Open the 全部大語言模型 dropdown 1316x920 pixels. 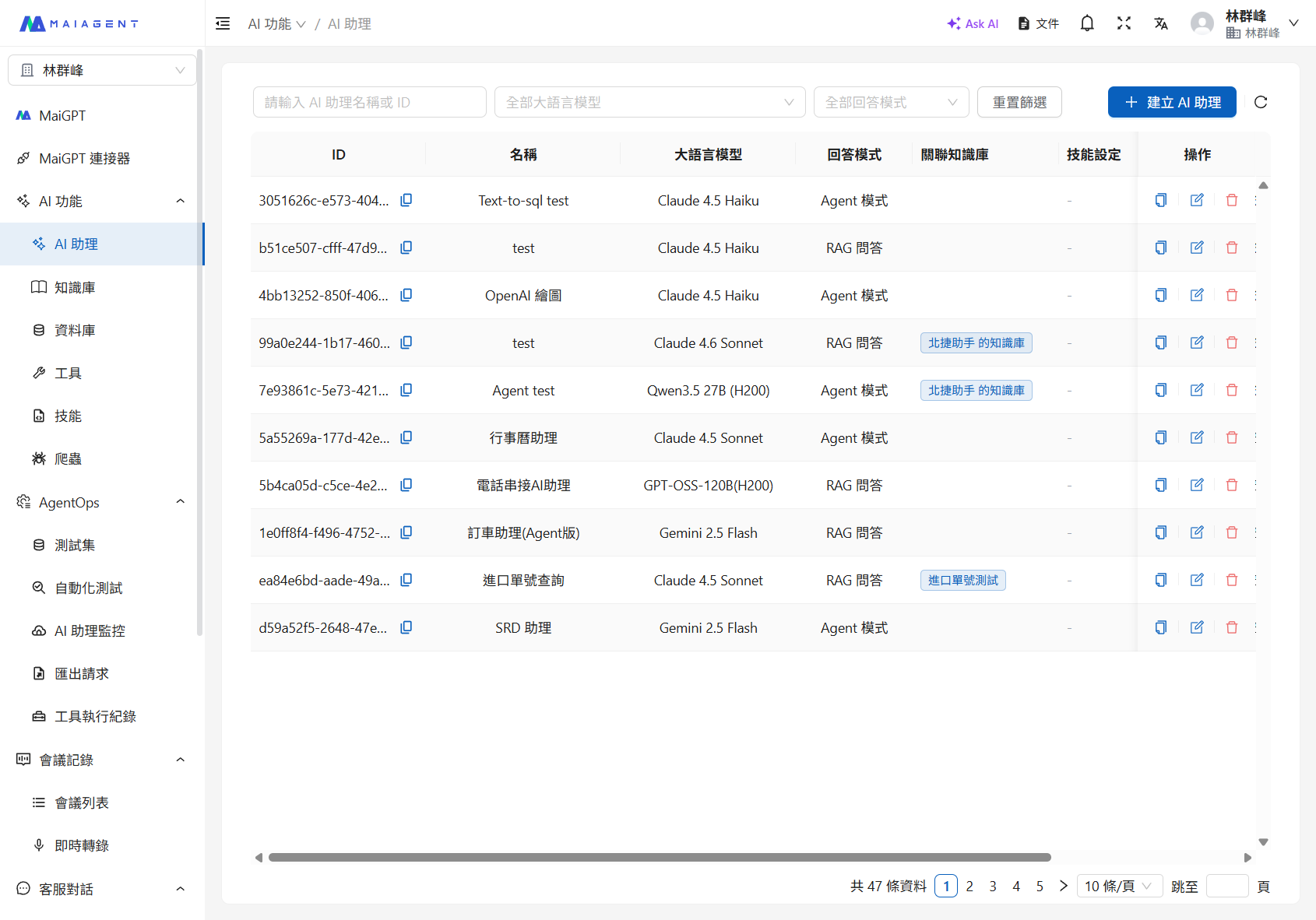(x=649, y=102)
